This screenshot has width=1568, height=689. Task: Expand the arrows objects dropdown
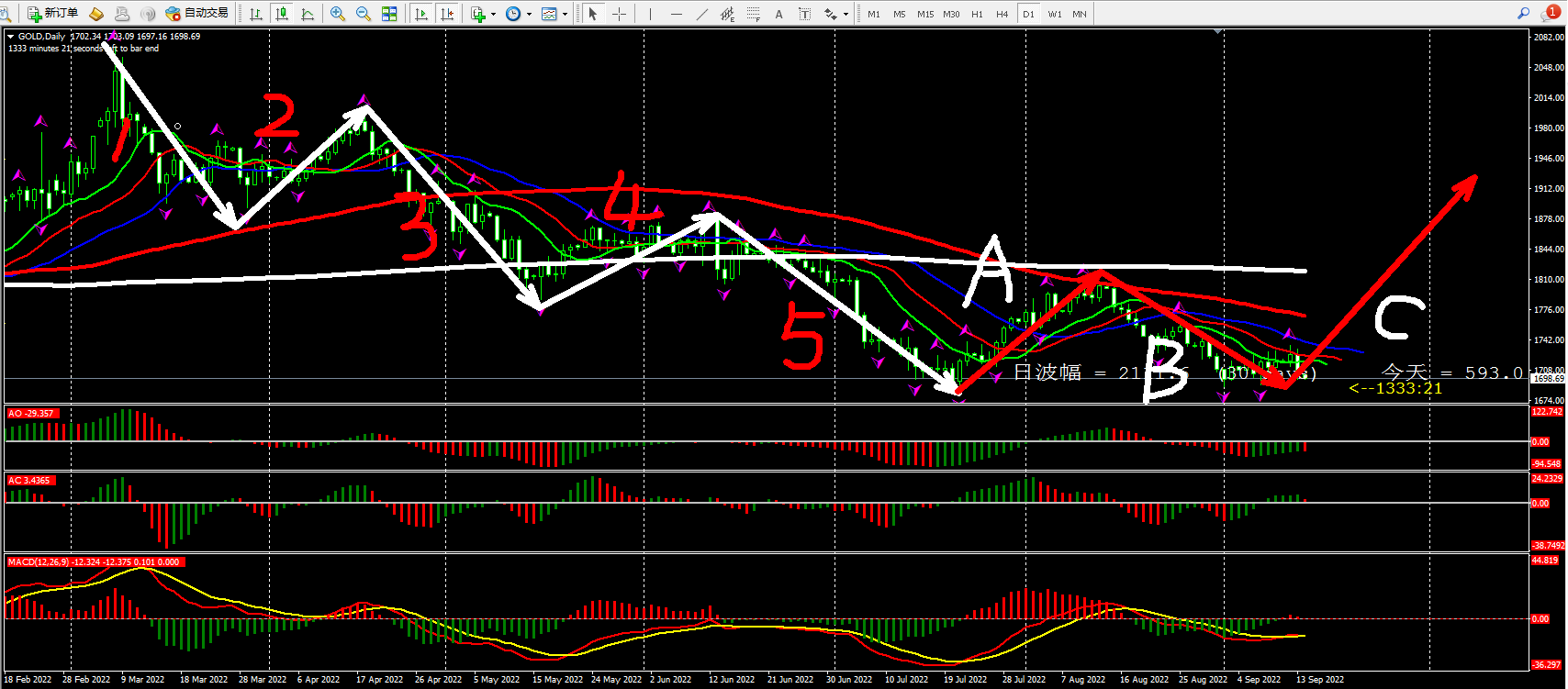(846, 14)
